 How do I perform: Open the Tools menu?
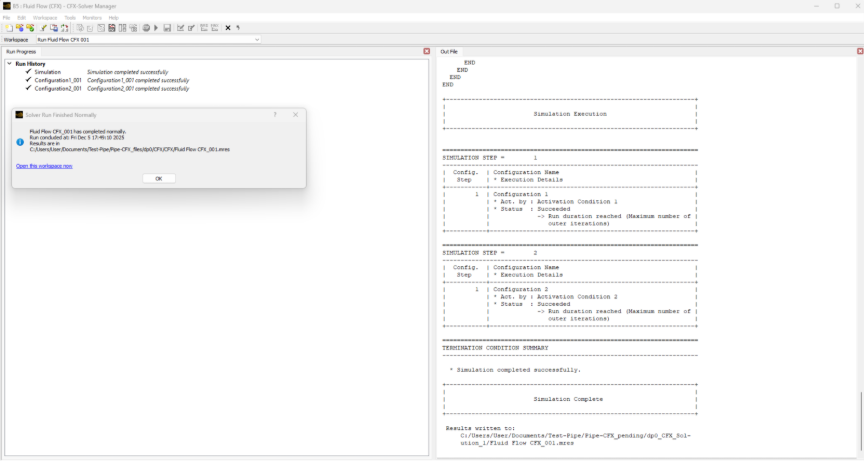tap(69, 17)
